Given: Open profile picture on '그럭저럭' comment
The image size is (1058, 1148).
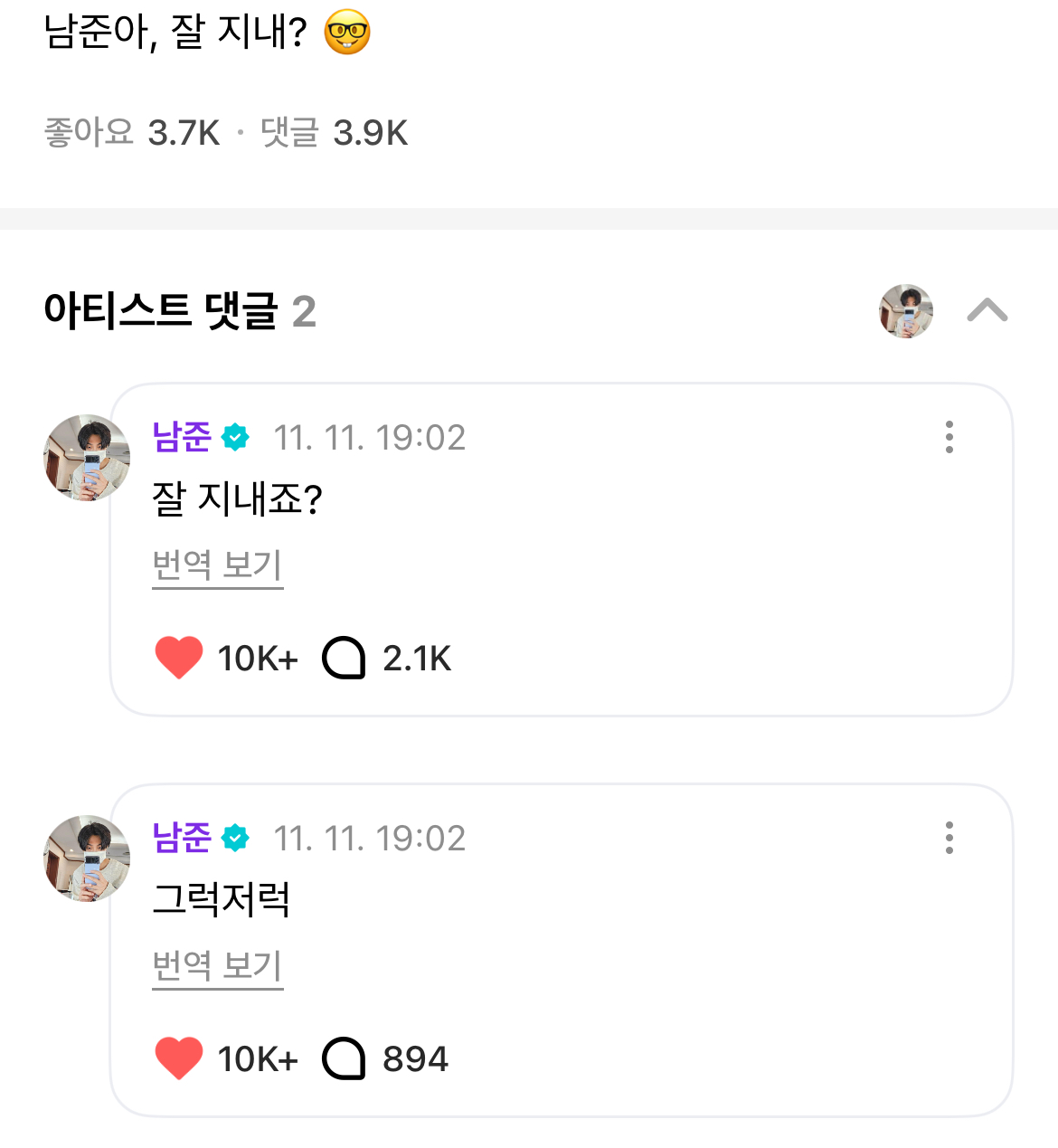Looking at the screenshot, I should [87, 859].
